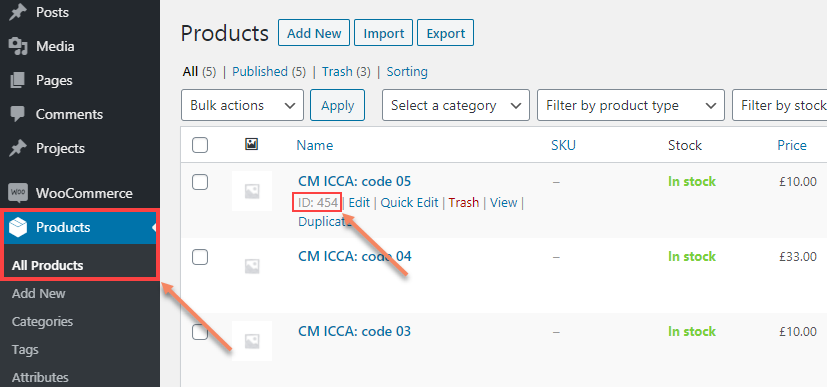Sort the product list by Price column
Image resolution: width=827 pixels, height=387 pixels.
(792, 145)
